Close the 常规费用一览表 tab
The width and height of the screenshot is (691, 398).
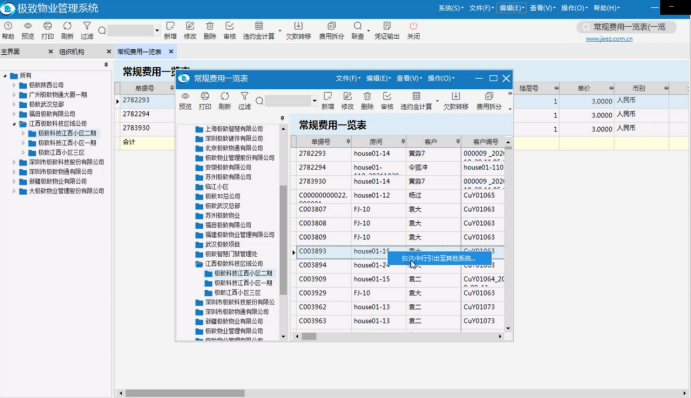click(171, 52)
